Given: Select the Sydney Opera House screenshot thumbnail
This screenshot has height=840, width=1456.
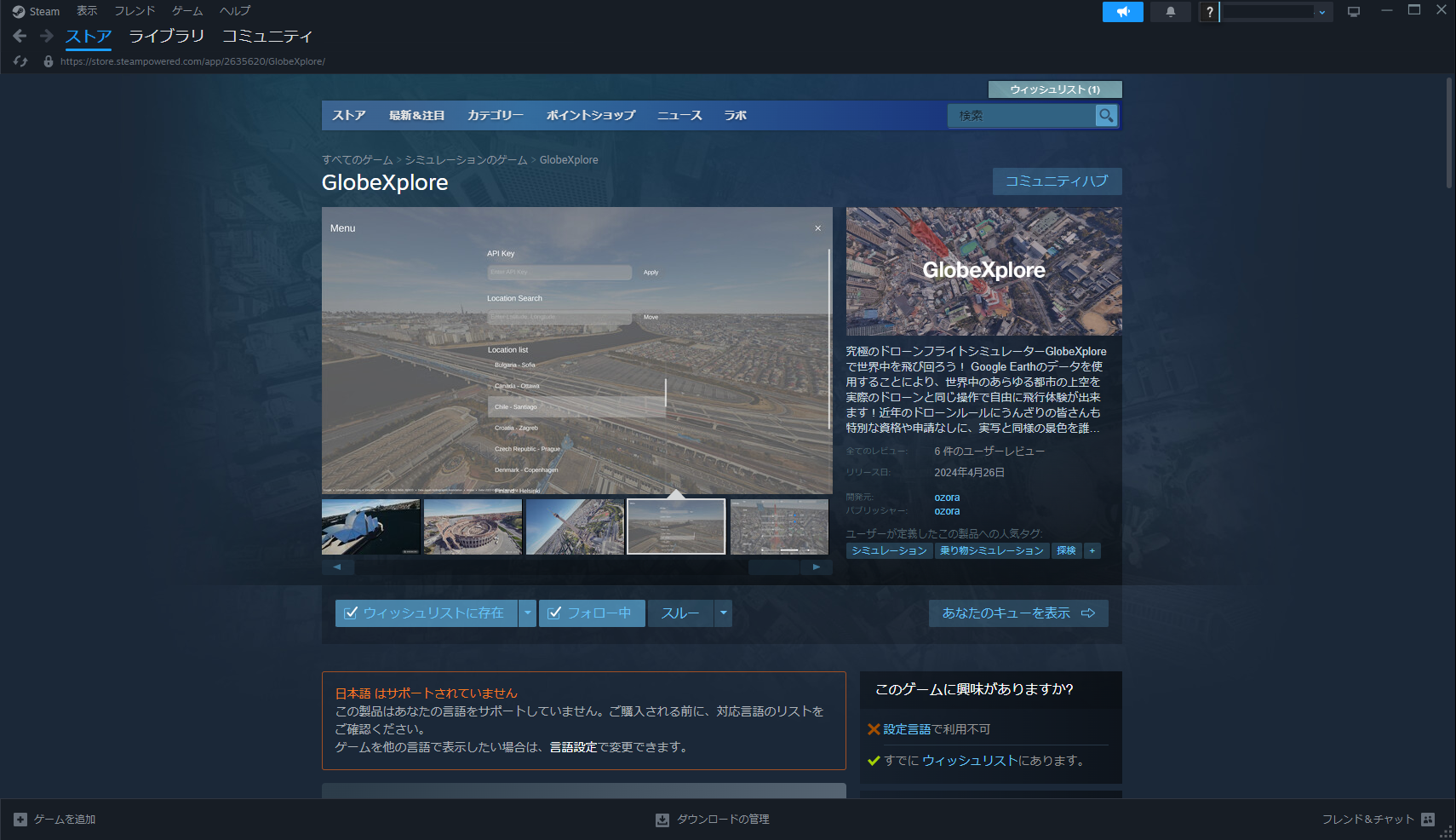Looking at the screenshot, I should tap(370, 526).
